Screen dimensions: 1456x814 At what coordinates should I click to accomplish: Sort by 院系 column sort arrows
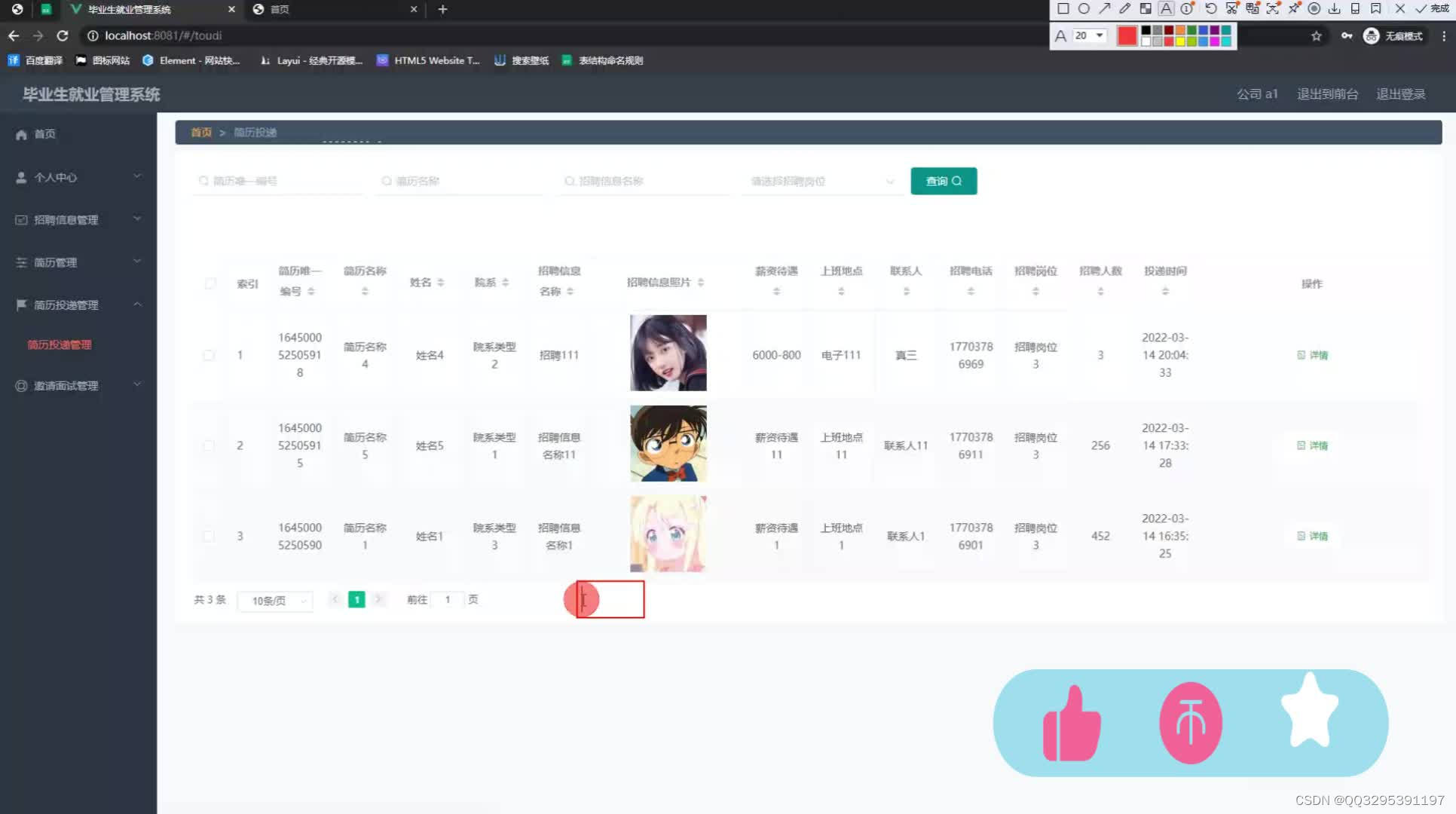point(505,283)
